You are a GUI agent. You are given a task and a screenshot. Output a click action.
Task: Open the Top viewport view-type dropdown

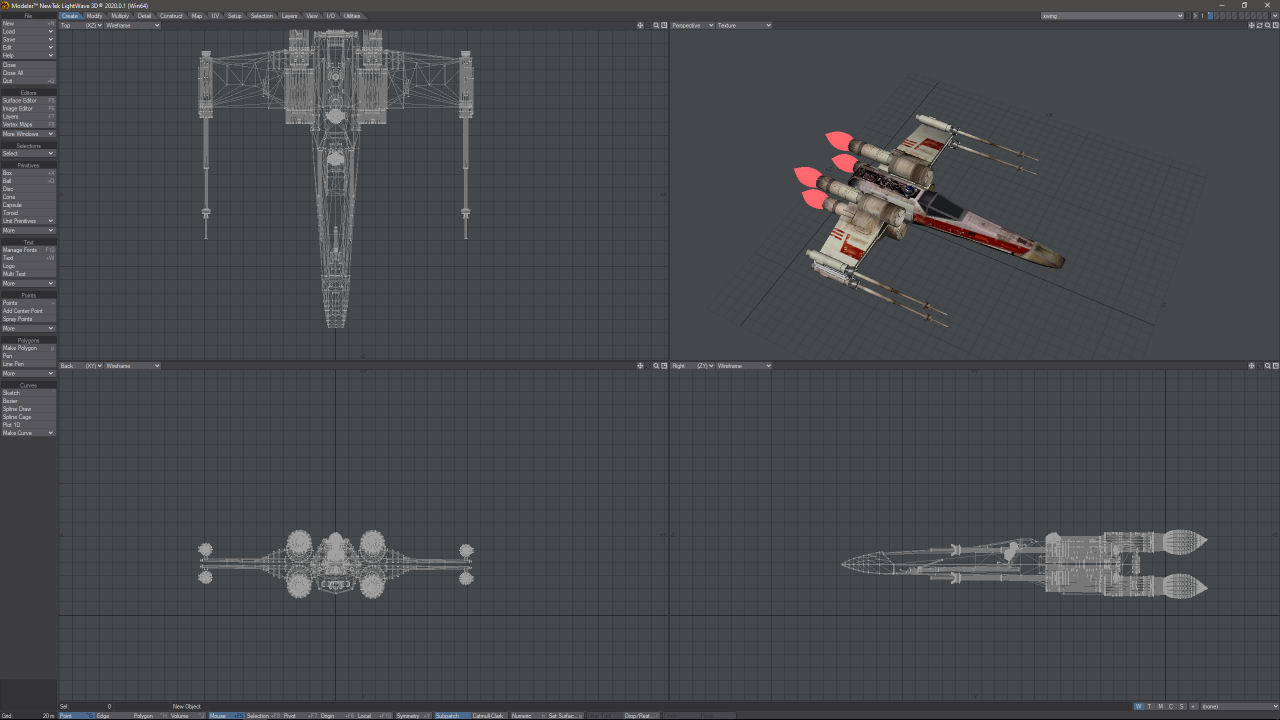click(81, 25)
